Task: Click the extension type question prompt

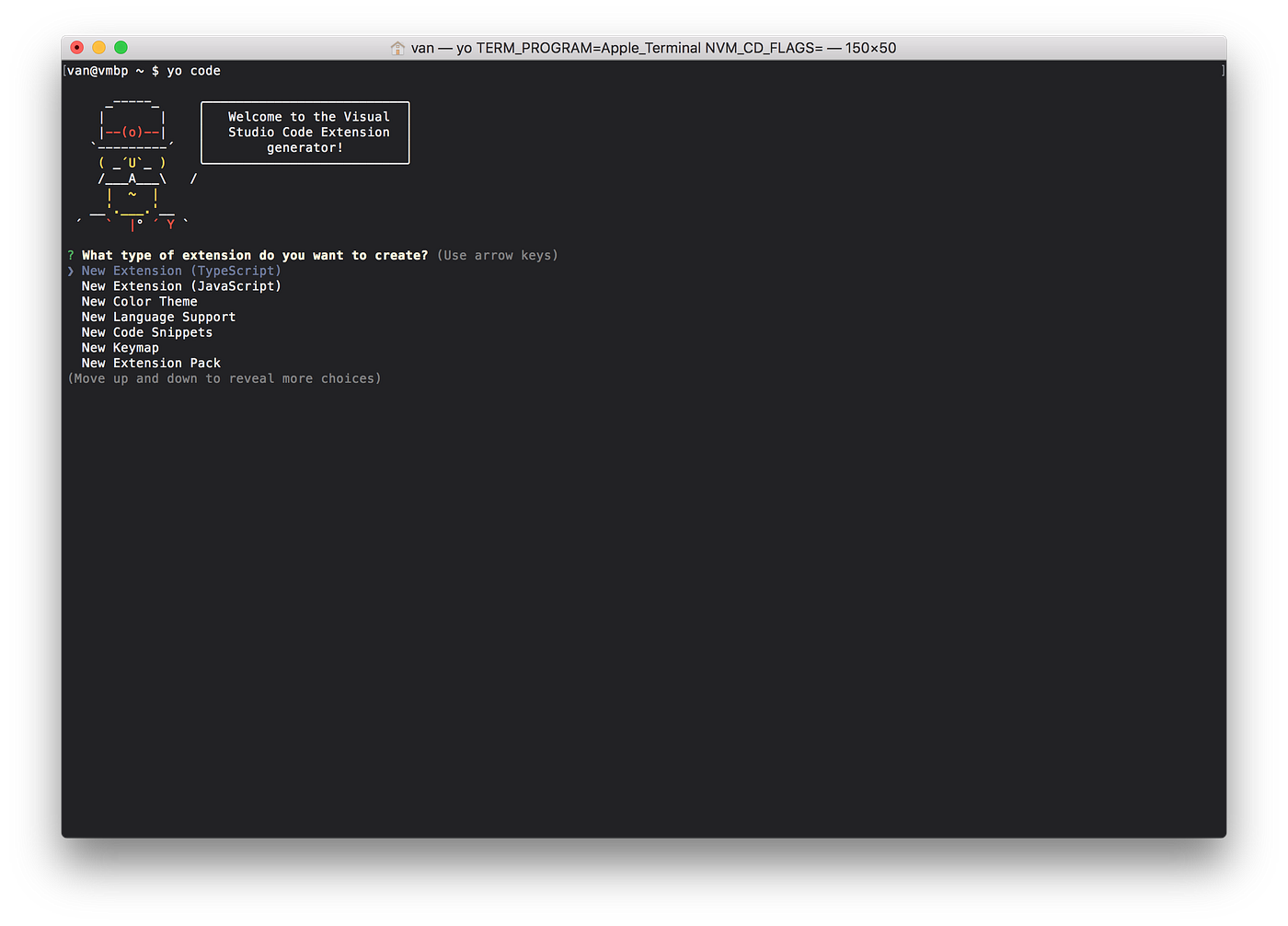Action: pos(255,256)
